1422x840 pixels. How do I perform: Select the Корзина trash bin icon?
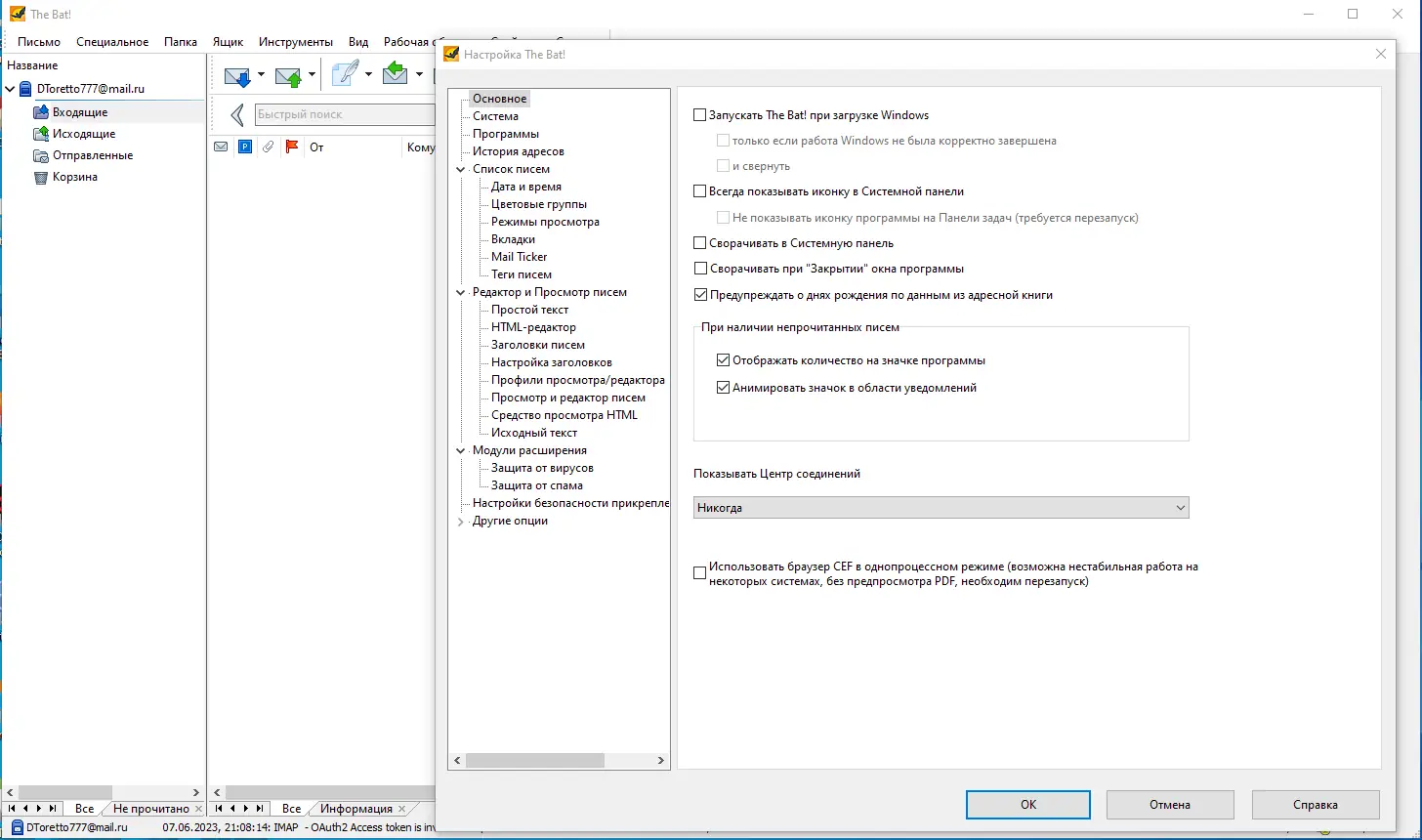click(x=41, y=177)
